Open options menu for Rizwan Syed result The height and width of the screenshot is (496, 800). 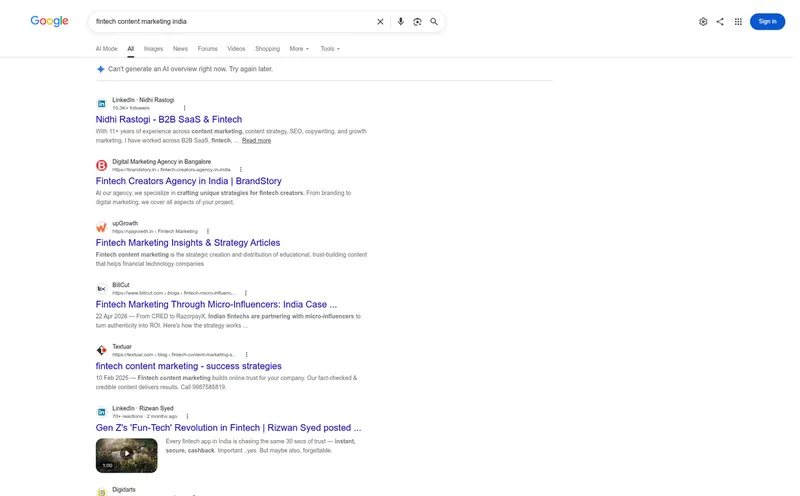pos(187,416)
